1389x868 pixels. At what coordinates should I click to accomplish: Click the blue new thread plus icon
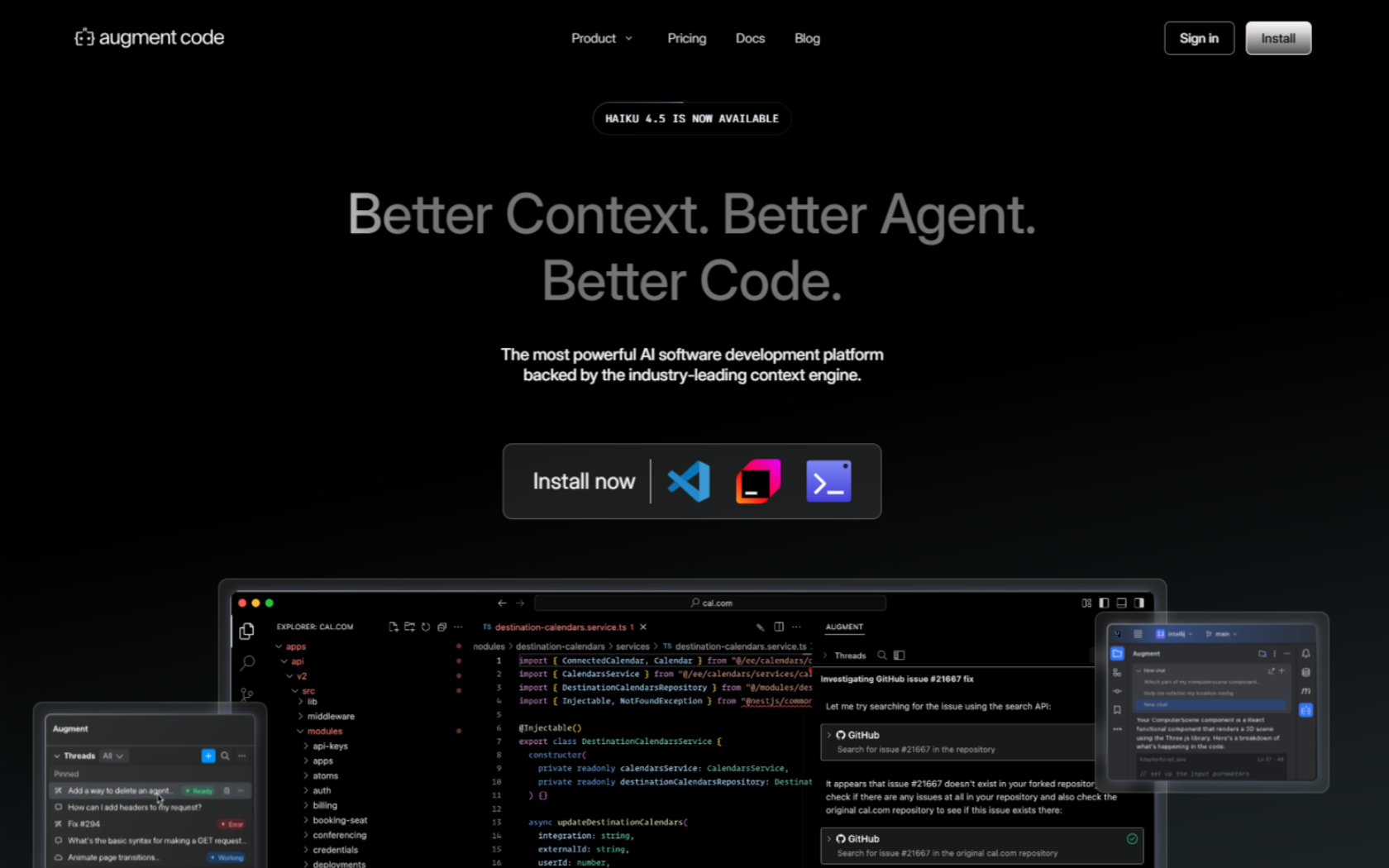pyautogui.click(x=208, y=756)
